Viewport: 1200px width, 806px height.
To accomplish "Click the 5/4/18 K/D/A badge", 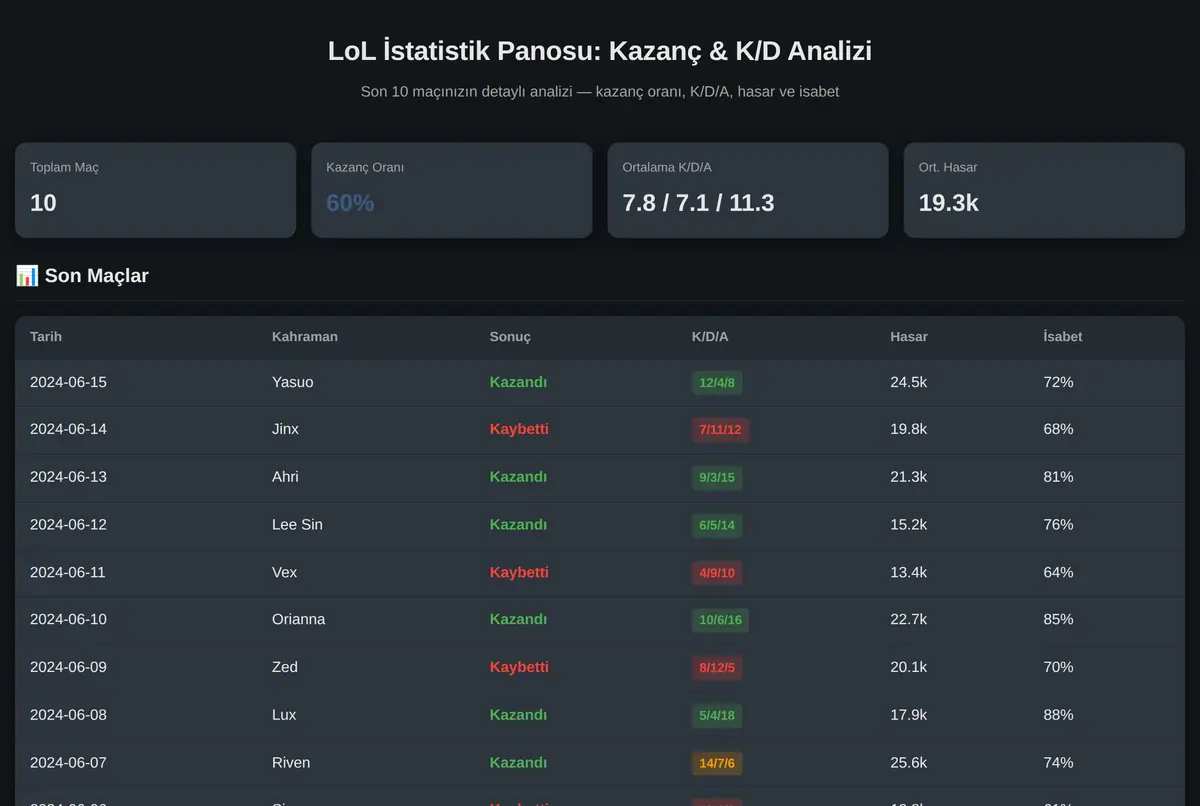I will click(x=717, y=715).
